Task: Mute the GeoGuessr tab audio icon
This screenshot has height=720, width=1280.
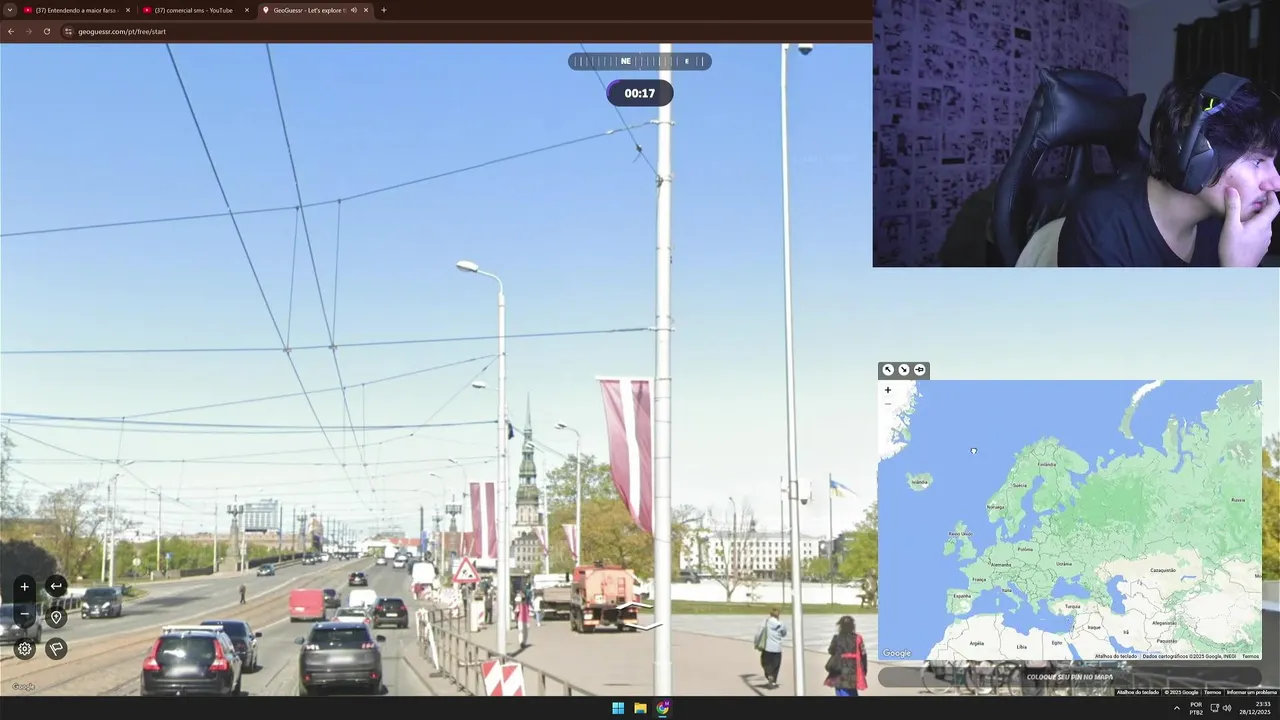Action: 353,10
